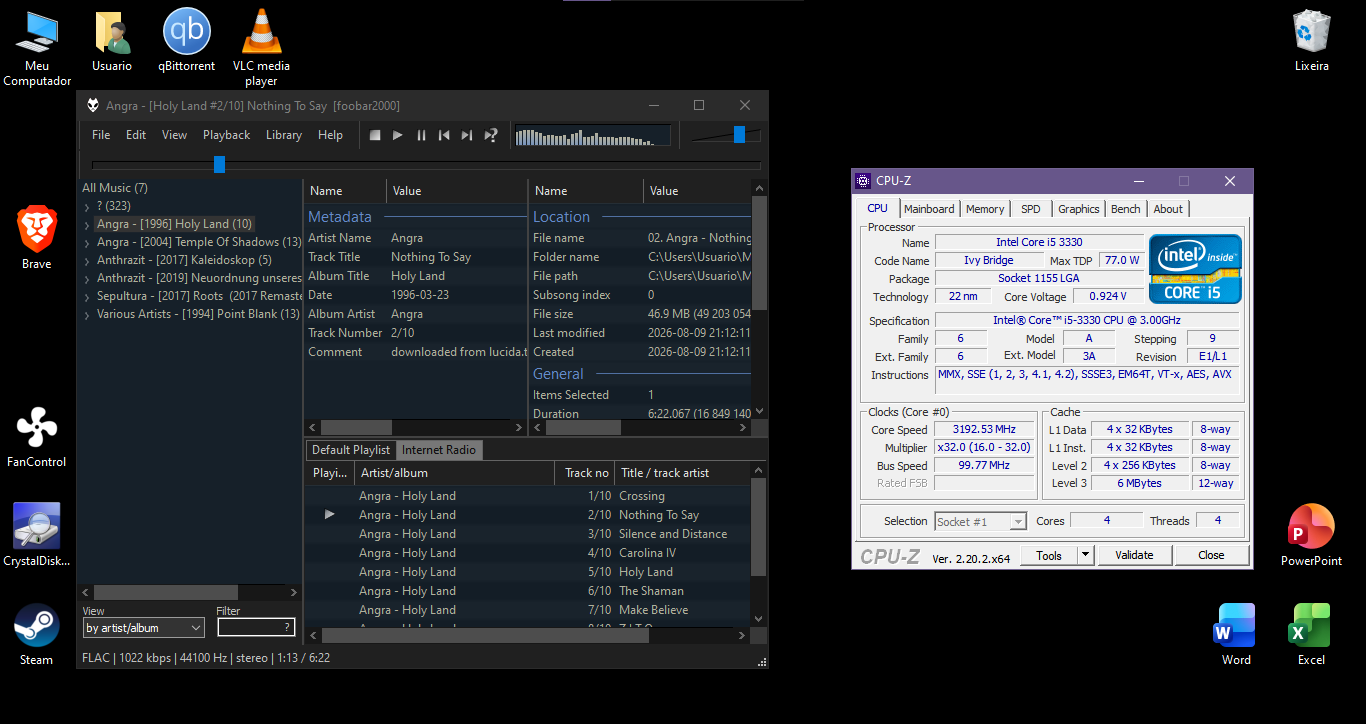1366x724 pixels.
Task: Expand Sepultura - [2017] Roots node
Action: 87,297
